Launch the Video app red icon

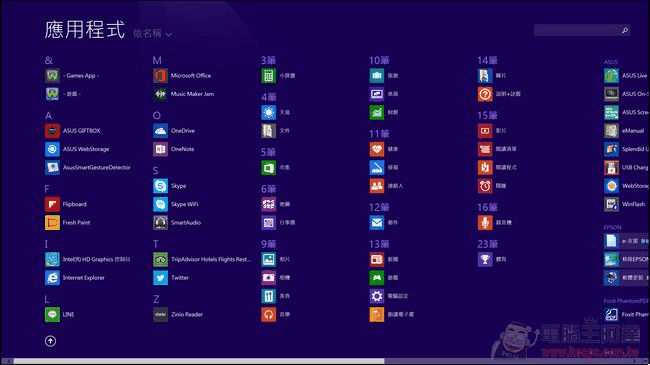[x=485, y=131]
